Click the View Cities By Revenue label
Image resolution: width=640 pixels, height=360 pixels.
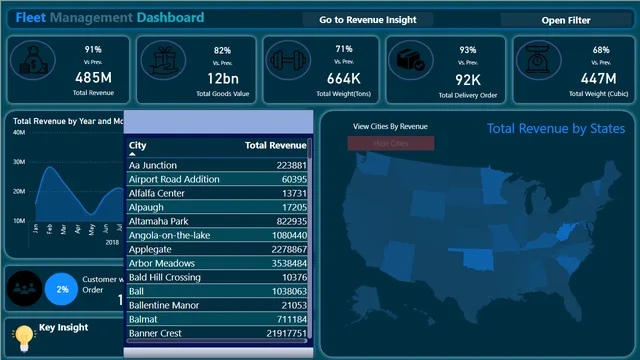[390, 127]
